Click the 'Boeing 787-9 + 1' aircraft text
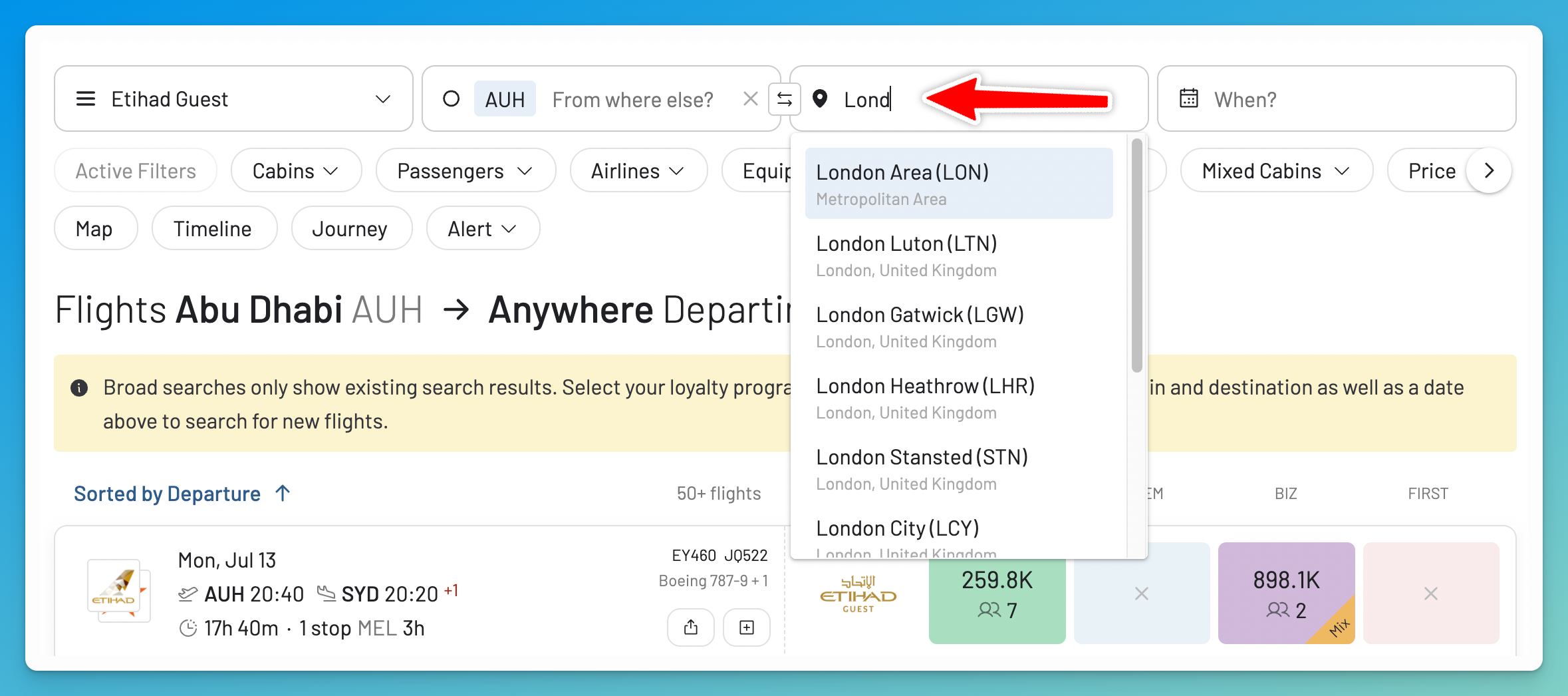This screenshot has width=1568, height=696. click(x=714, y=581)
